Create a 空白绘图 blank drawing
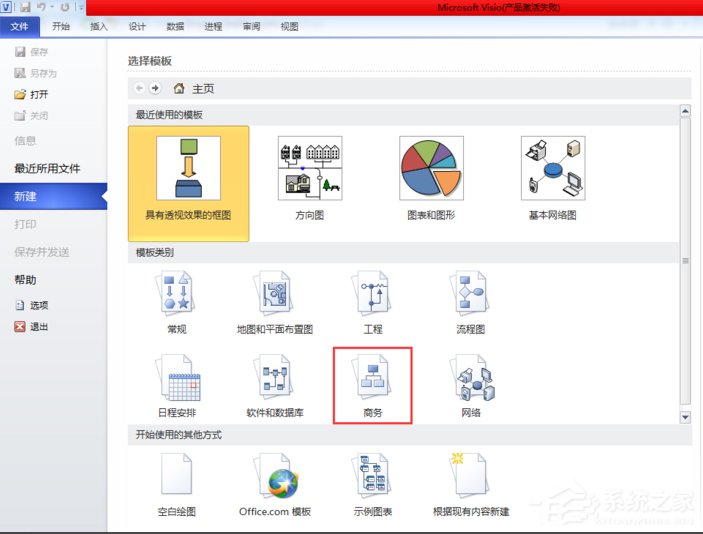Image resolution: width=703 pixels, height=534 pixels. click(177, 484)
